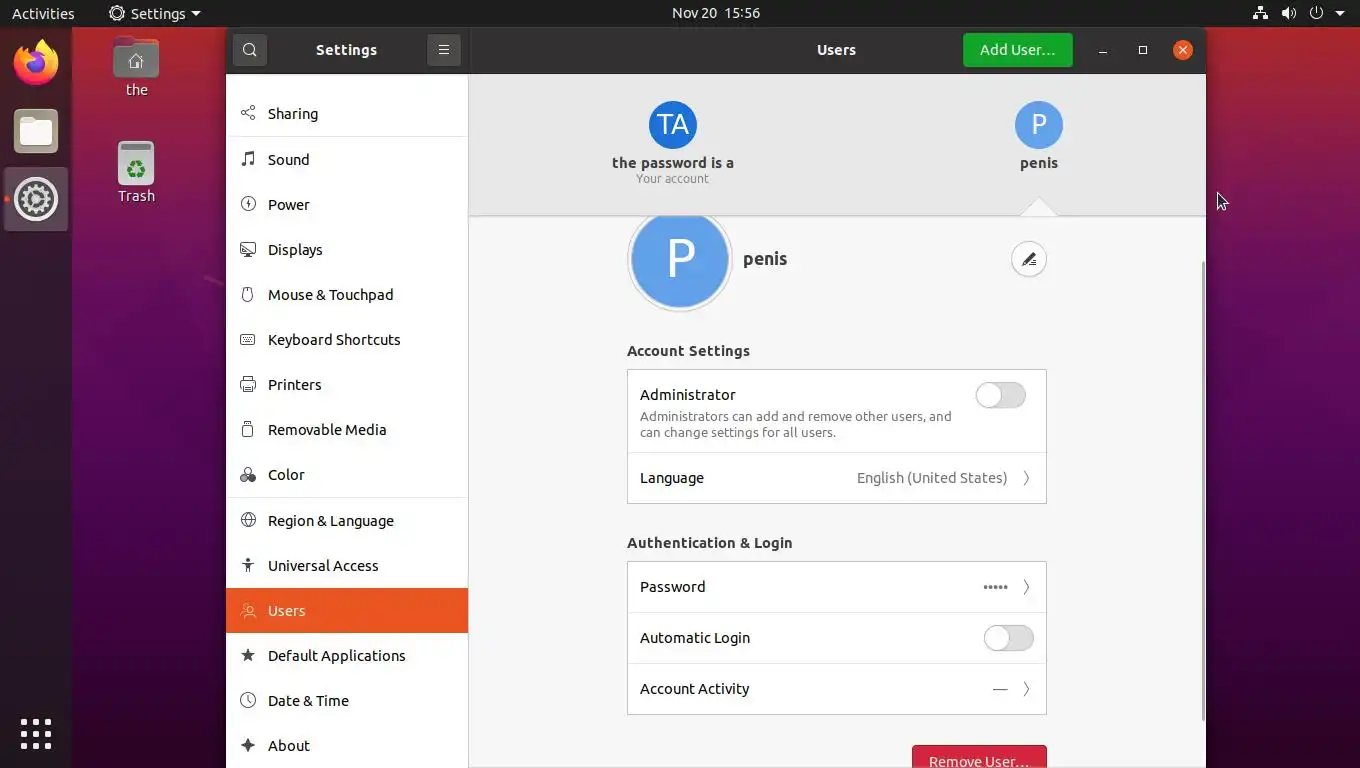This screenshot has width=1360, height=768.
Task: Click the Region & Language globe icon
Action: click(x=248, y=520)
